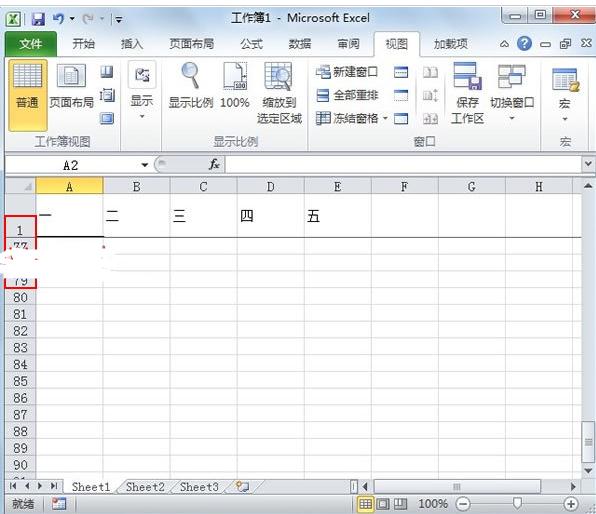Click the Unhide window icon
596x514 pixels.
click(x=401, y=119)
